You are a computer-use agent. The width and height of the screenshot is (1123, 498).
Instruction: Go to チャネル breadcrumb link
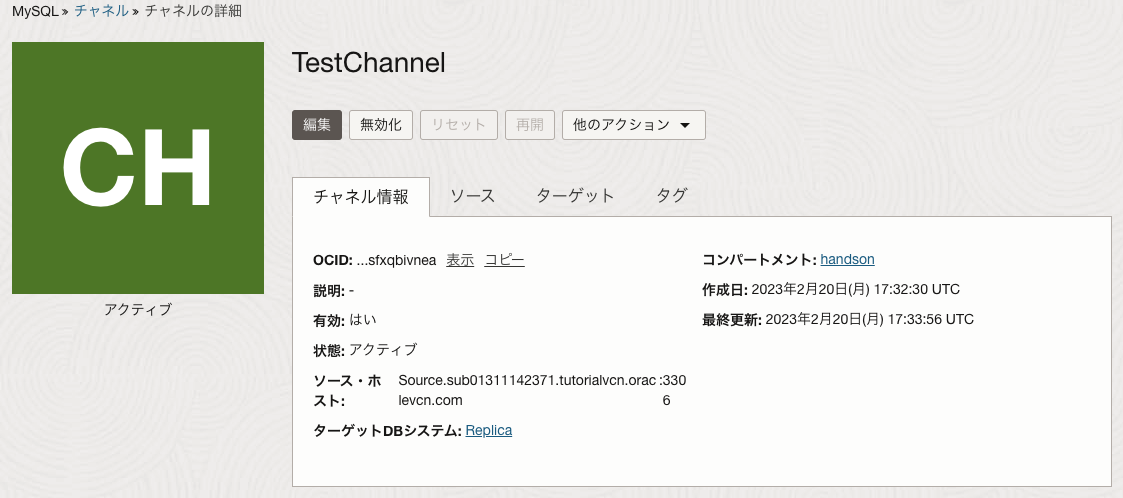pos(101,11)
